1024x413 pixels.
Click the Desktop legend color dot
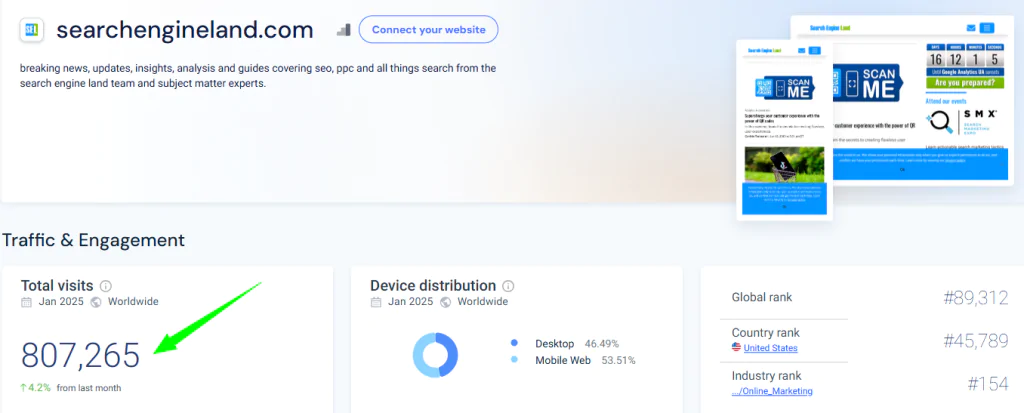(514, 343)
